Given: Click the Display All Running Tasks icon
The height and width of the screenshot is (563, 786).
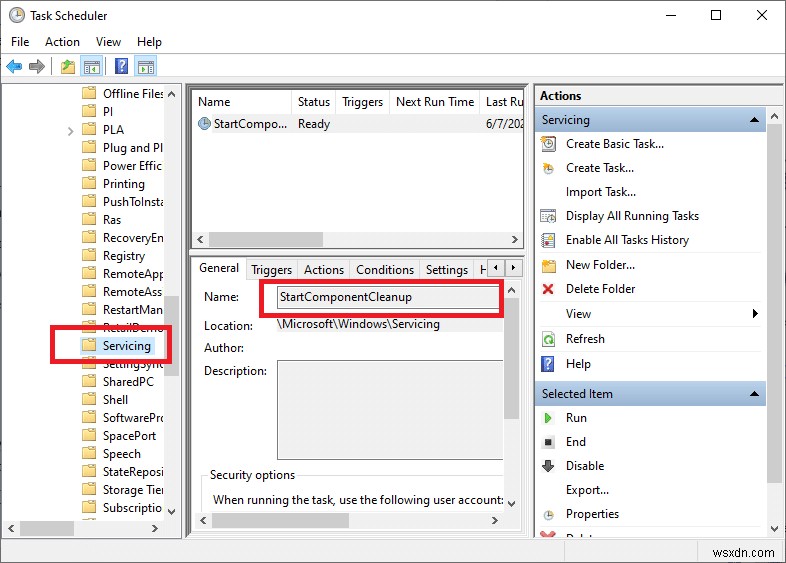Looking at the screenshot, I should [x=548, y=216].
